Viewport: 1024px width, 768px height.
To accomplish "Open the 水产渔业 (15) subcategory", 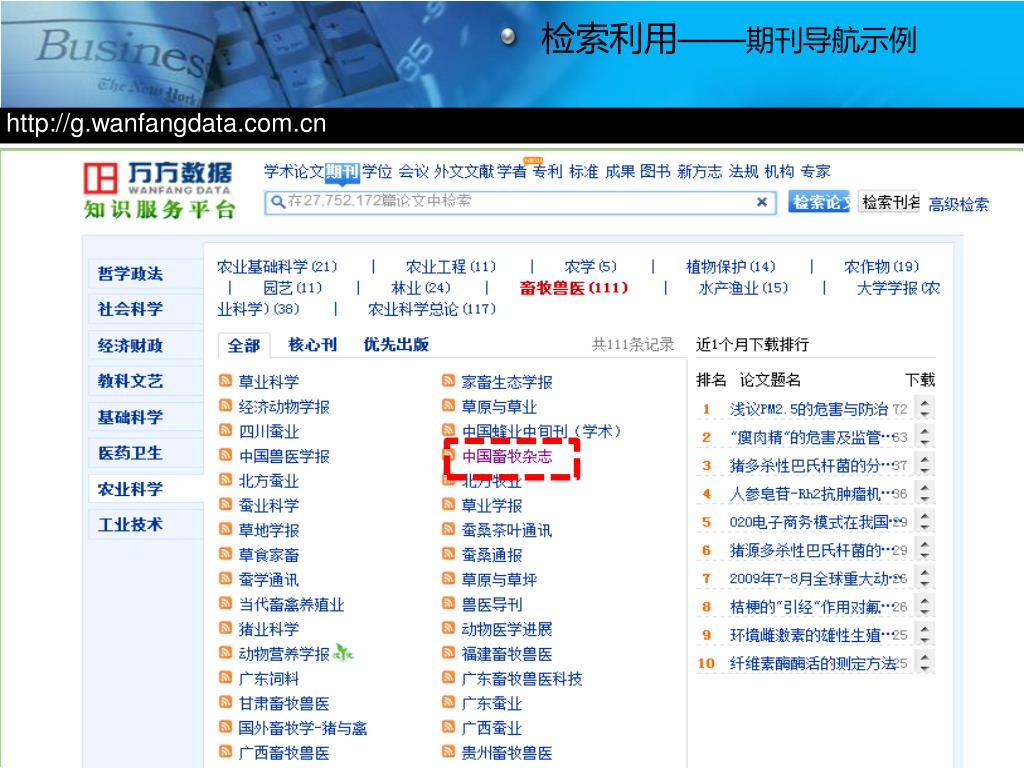I will [x=743, y=287].
